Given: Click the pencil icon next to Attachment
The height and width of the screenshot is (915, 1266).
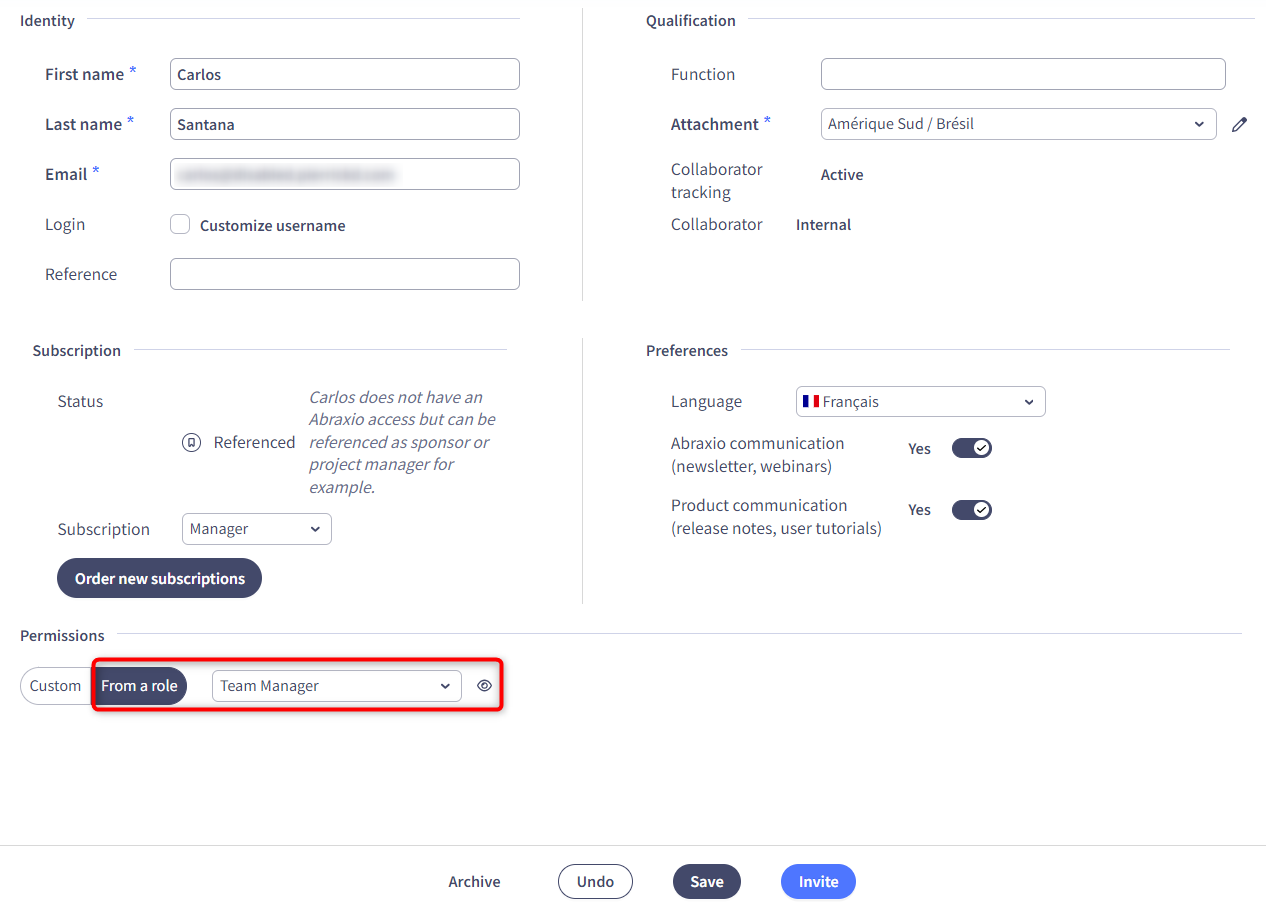Looking at the screenshot, I should coord(1239,125).
